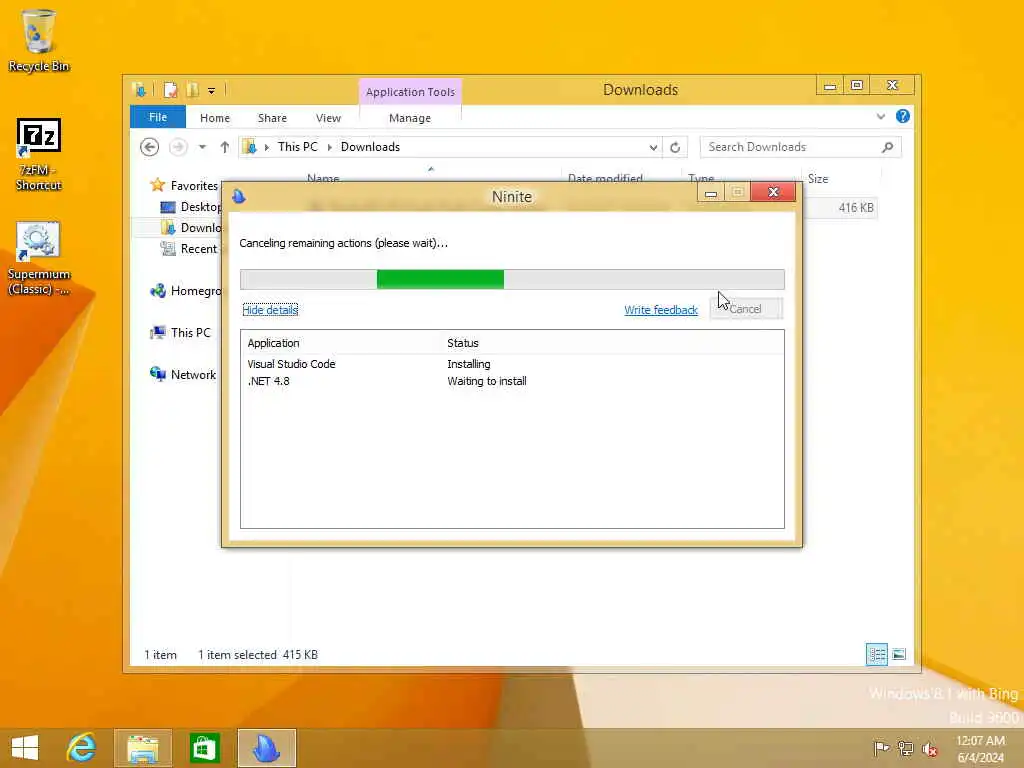
Task: Open the Windows Start button
Action: pyautogui.click(x=25, y=748)
